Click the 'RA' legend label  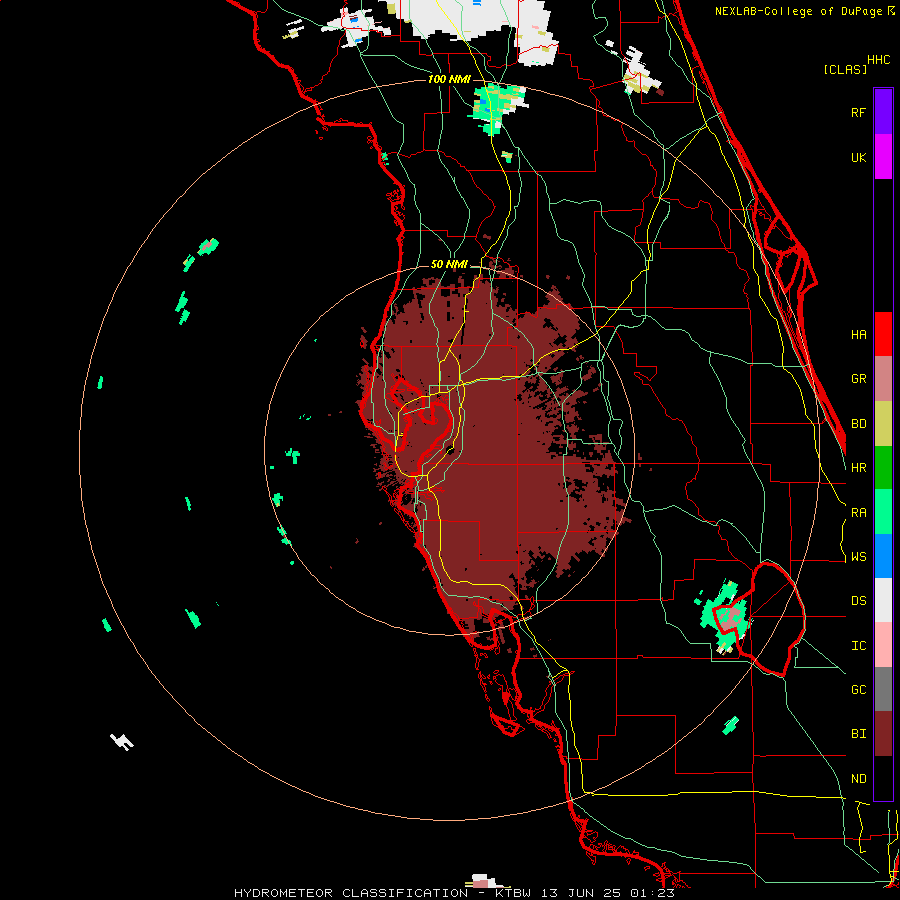[858, 513]
